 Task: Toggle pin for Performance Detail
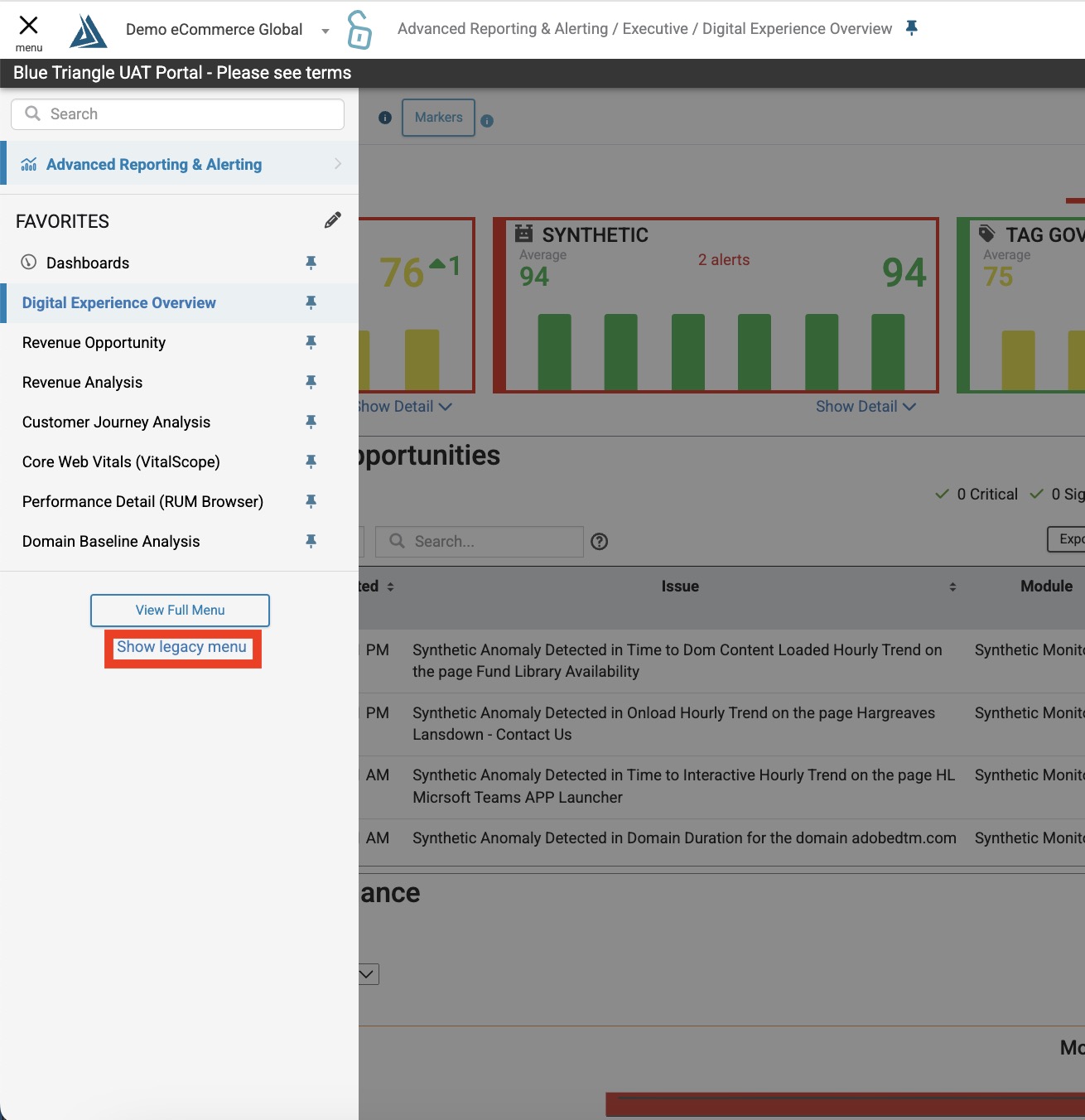[x=311, y=501]
